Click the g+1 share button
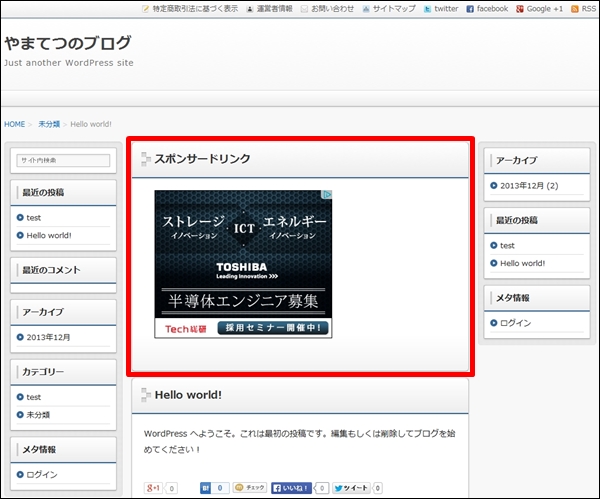Image resolution: width=600 pixels, height=499 pixels. pyautogui.click(x=154, y=488)
